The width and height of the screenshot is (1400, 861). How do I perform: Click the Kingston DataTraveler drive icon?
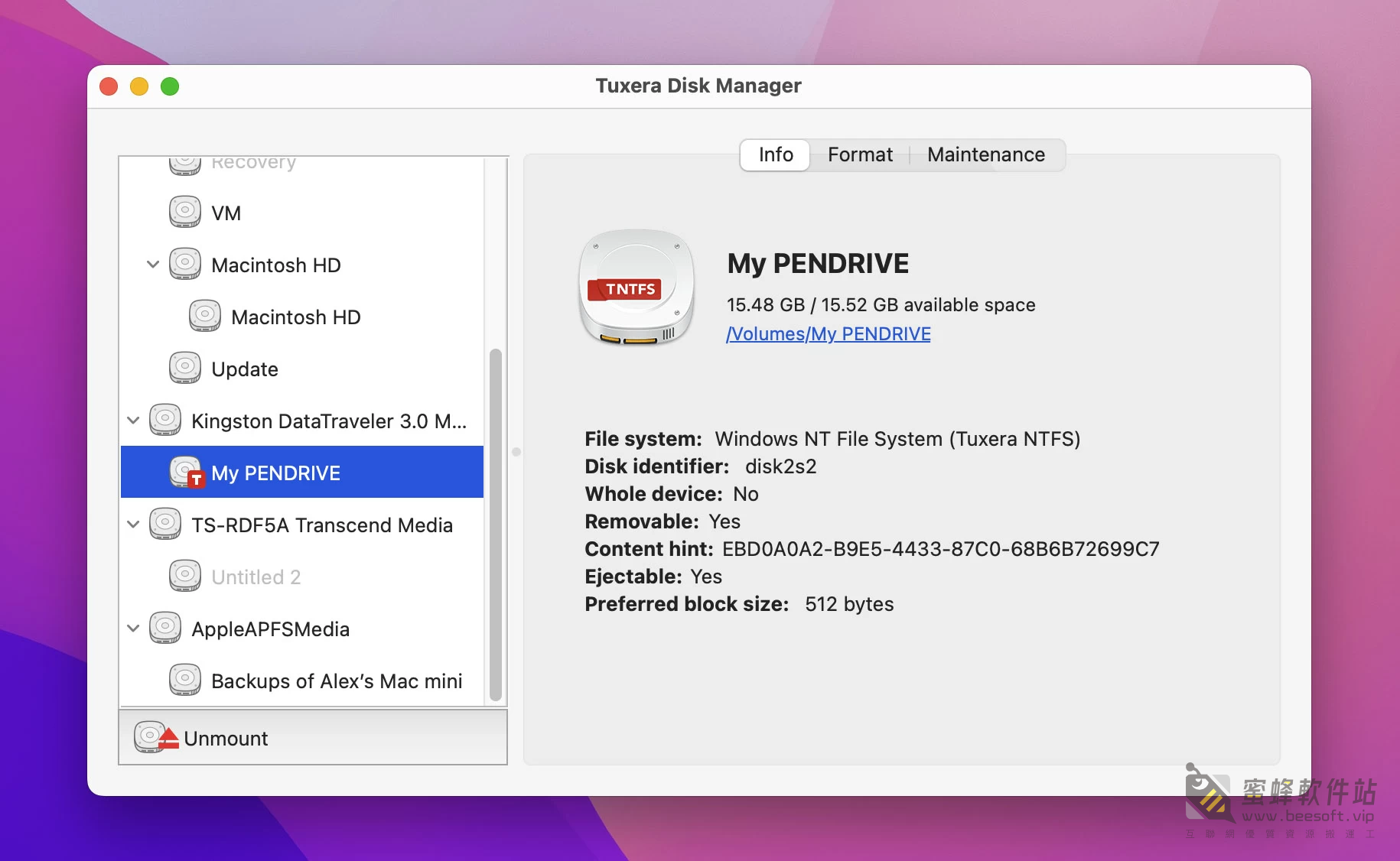pyautogui.click(x=165, y=421)
